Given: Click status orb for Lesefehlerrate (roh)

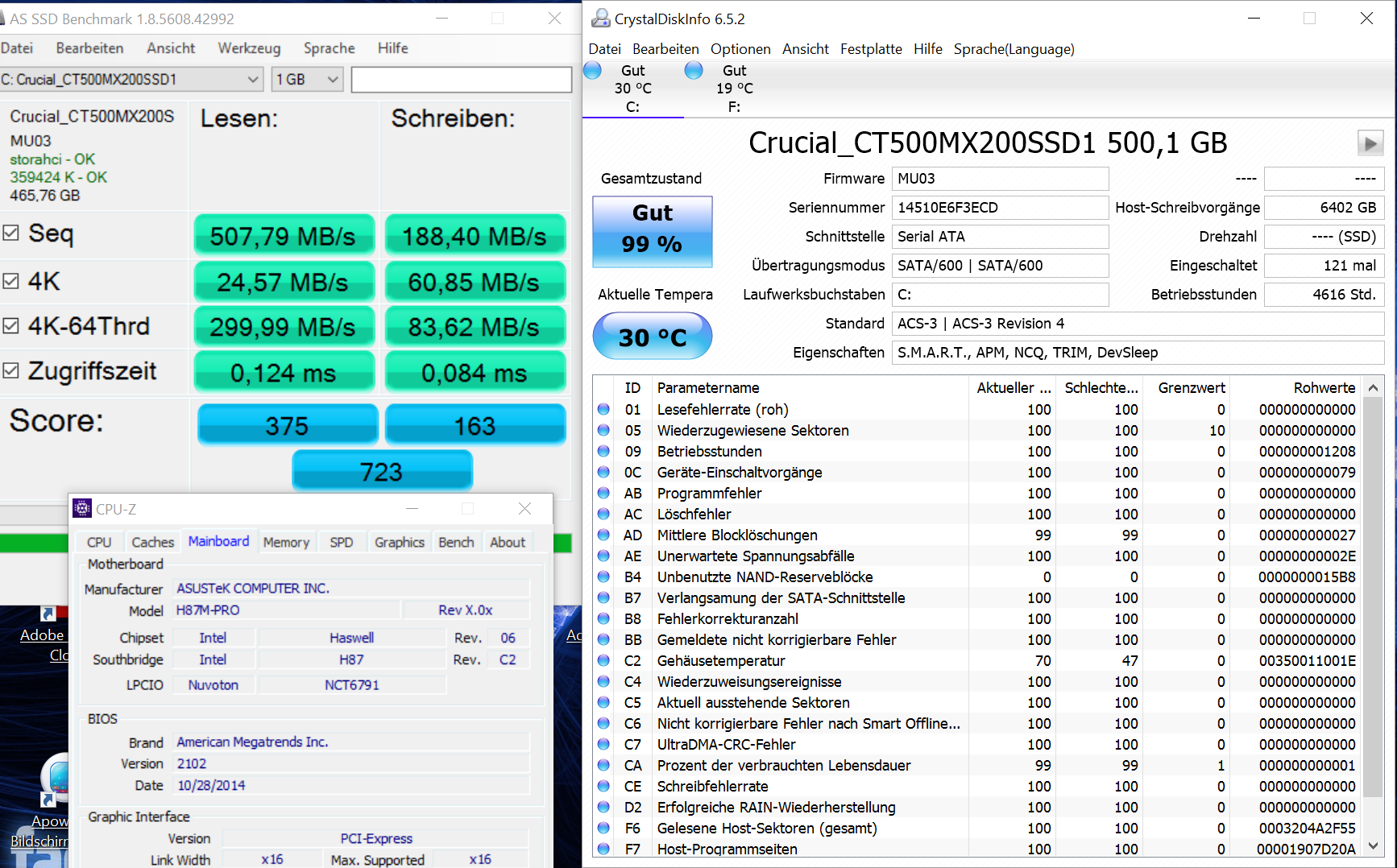Looking at the screenshot, I should (x=603, y=409).
